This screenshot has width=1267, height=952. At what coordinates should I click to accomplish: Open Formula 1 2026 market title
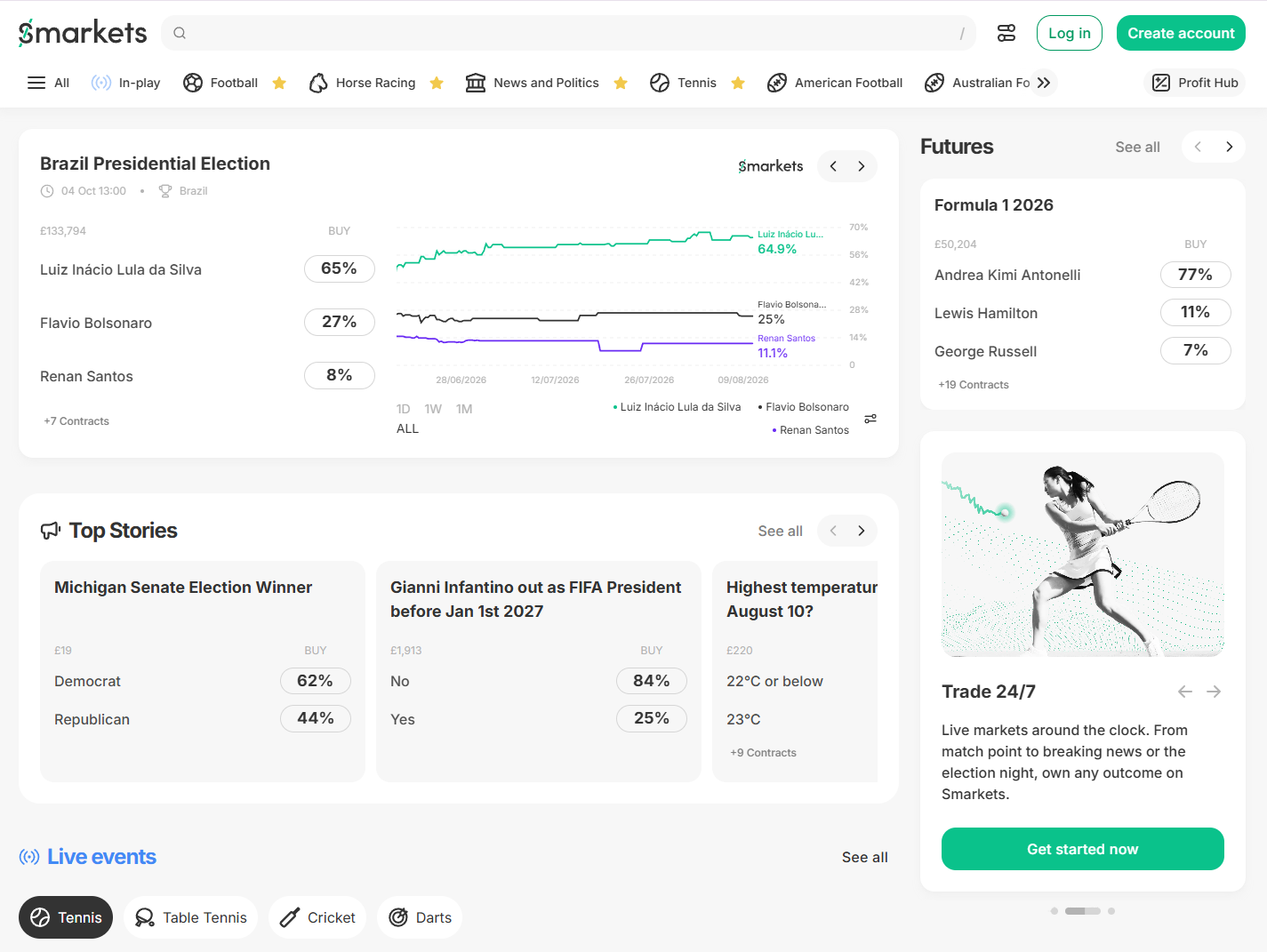tap(994, 205)
